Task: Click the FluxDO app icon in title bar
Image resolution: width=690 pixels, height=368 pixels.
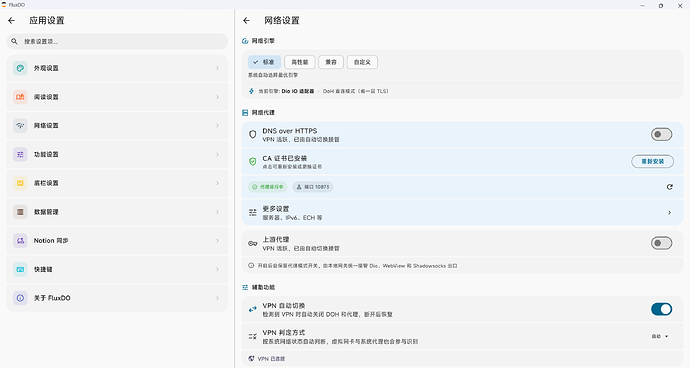Action: (x=4, y=5)
